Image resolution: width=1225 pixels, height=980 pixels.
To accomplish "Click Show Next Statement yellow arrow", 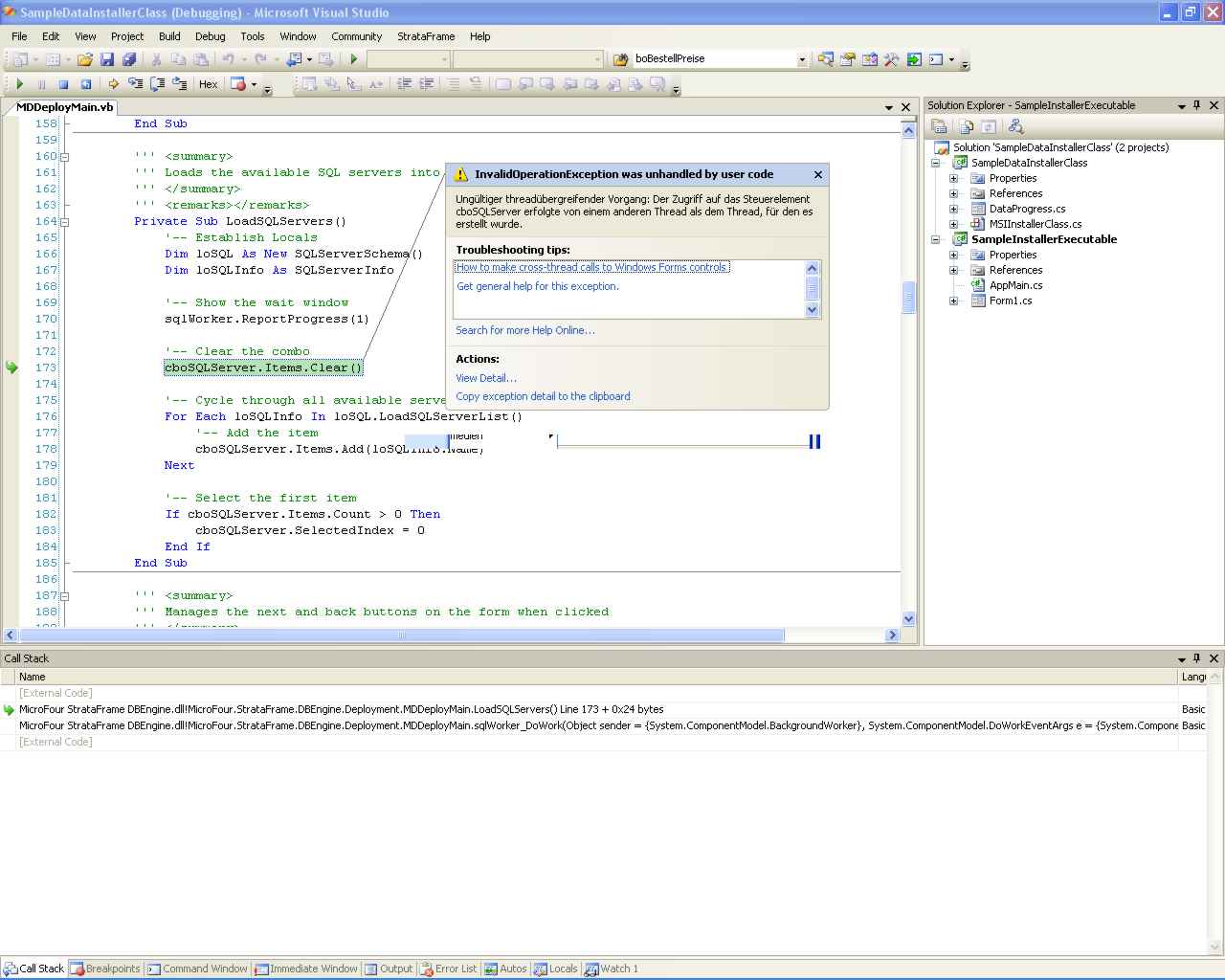I will pyautogui.click(x=113, y=84).
